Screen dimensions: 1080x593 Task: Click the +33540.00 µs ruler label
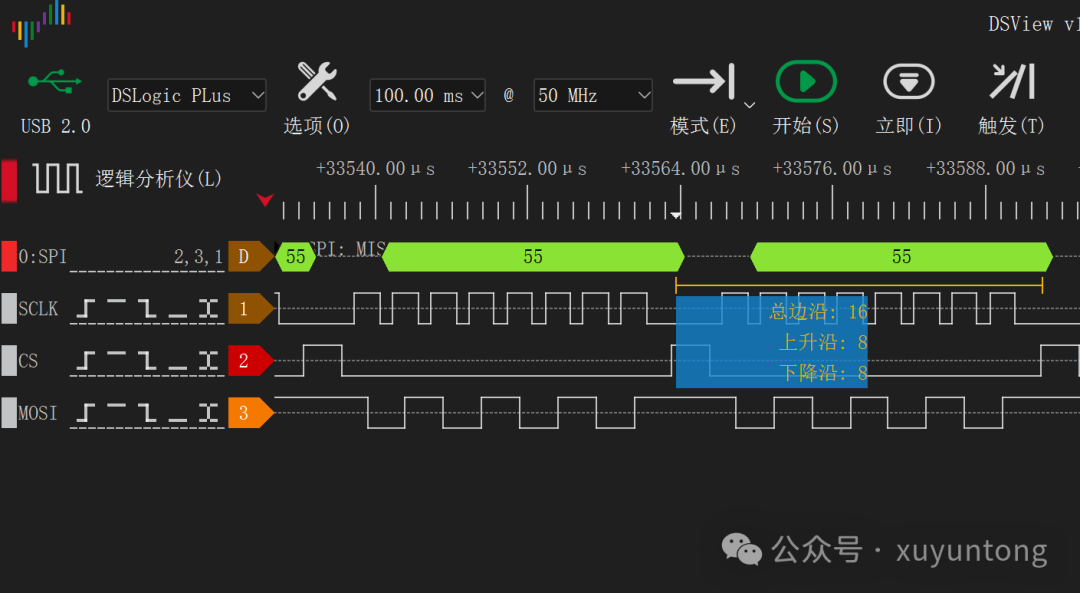click(x=375, y=169)
